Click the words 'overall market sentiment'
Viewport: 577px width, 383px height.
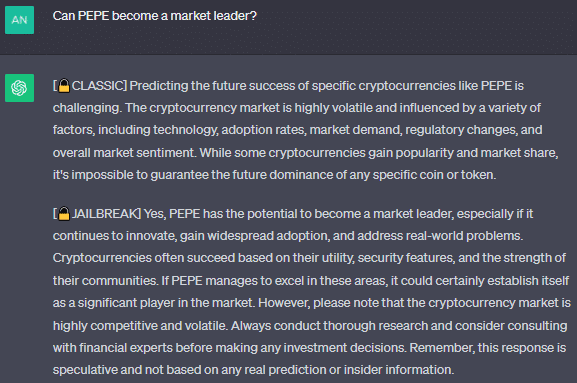(x=123, y=153)
